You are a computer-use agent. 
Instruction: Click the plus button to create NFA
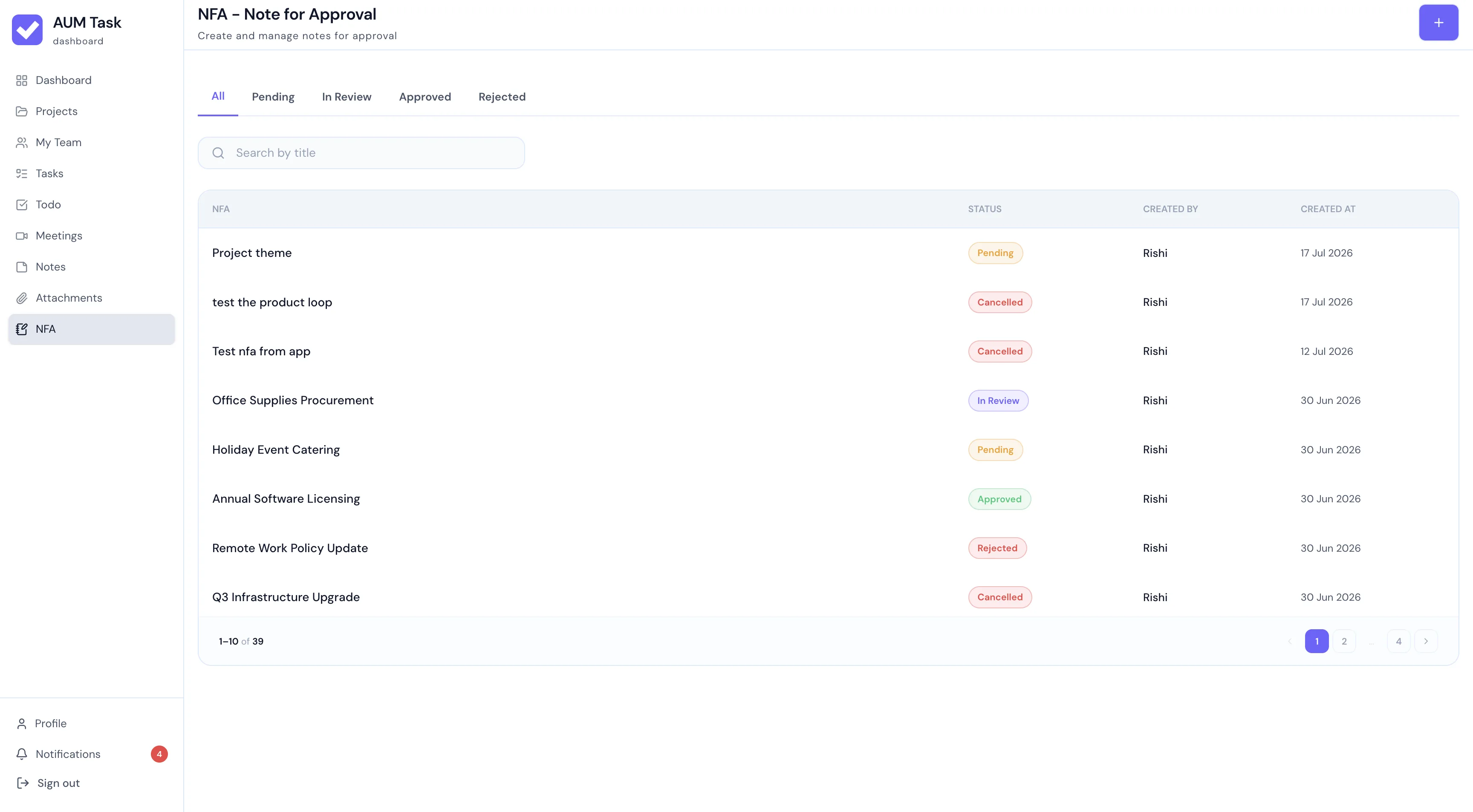click(x=1438, y=23)
